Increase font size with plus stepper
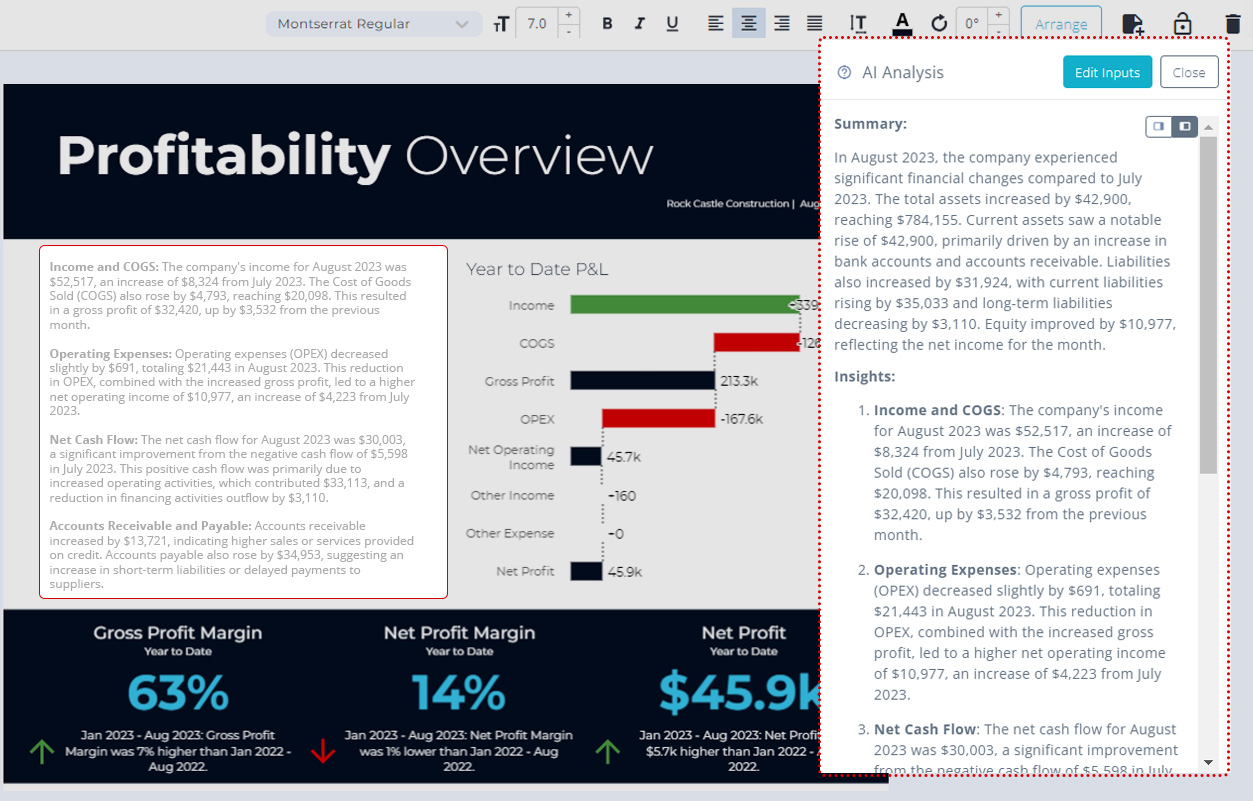Viewport: 1253px width, 801px height. click(569, 15)
